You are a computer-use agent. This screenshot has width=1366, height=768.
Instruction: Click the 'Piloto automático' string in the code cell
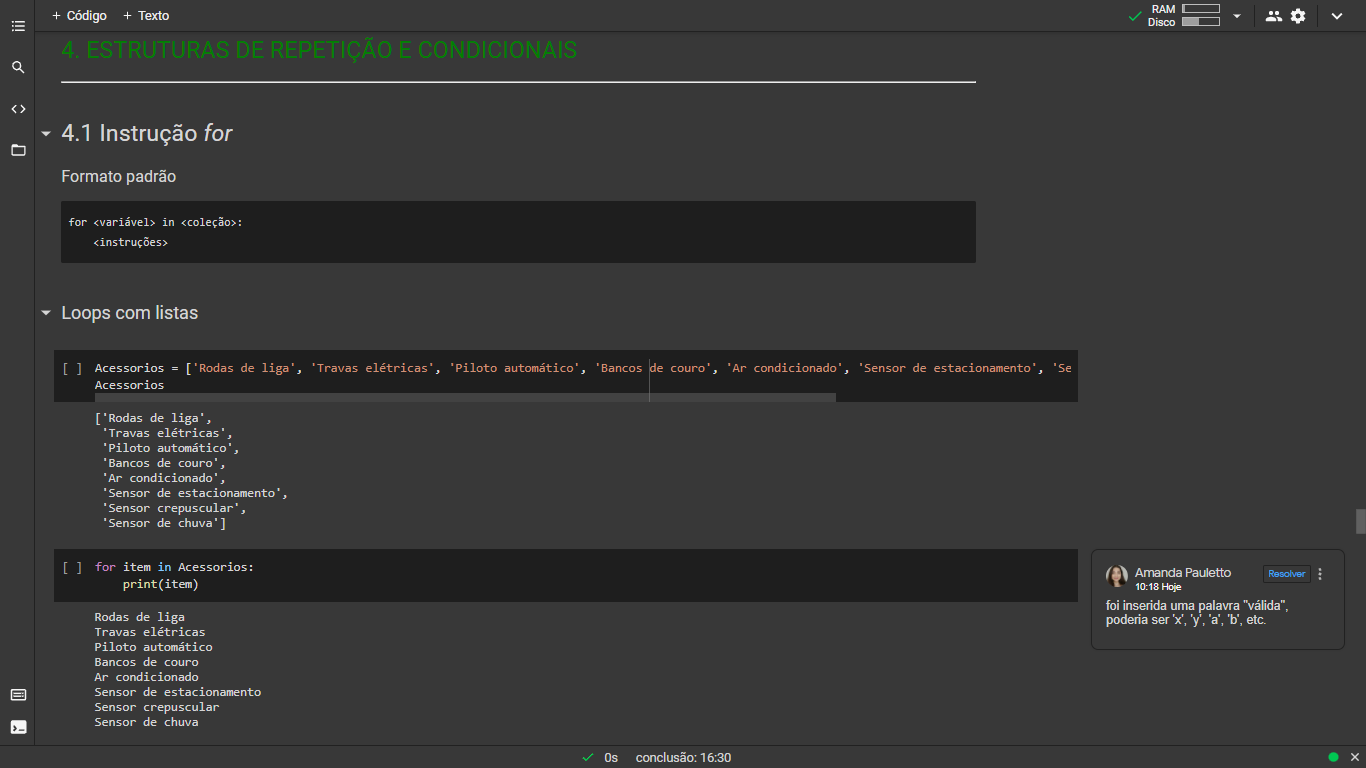coord(515,368)
